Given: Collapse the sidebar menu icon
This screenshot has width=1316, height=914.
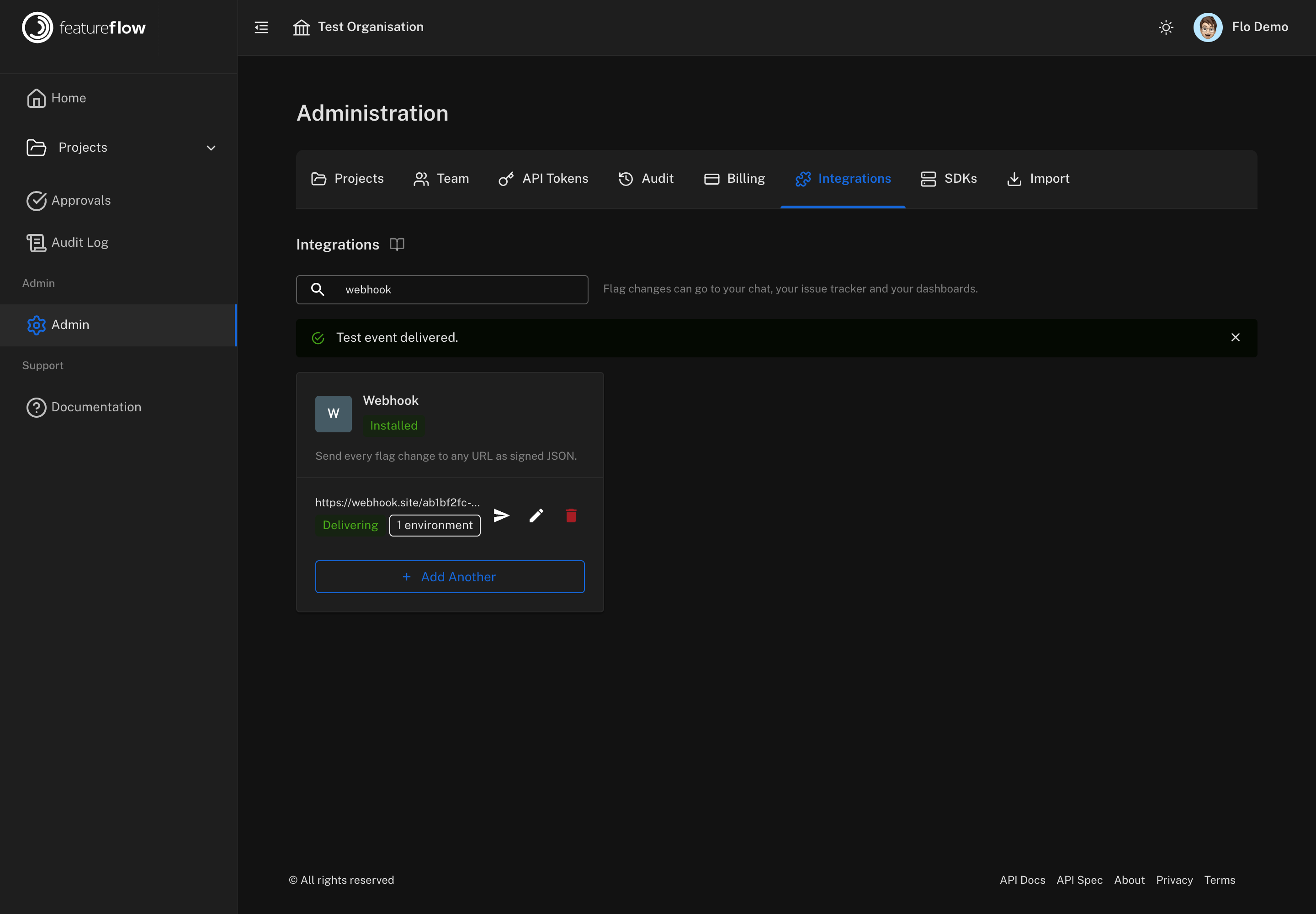Looking at the screenshot, I should coord(261,27).
